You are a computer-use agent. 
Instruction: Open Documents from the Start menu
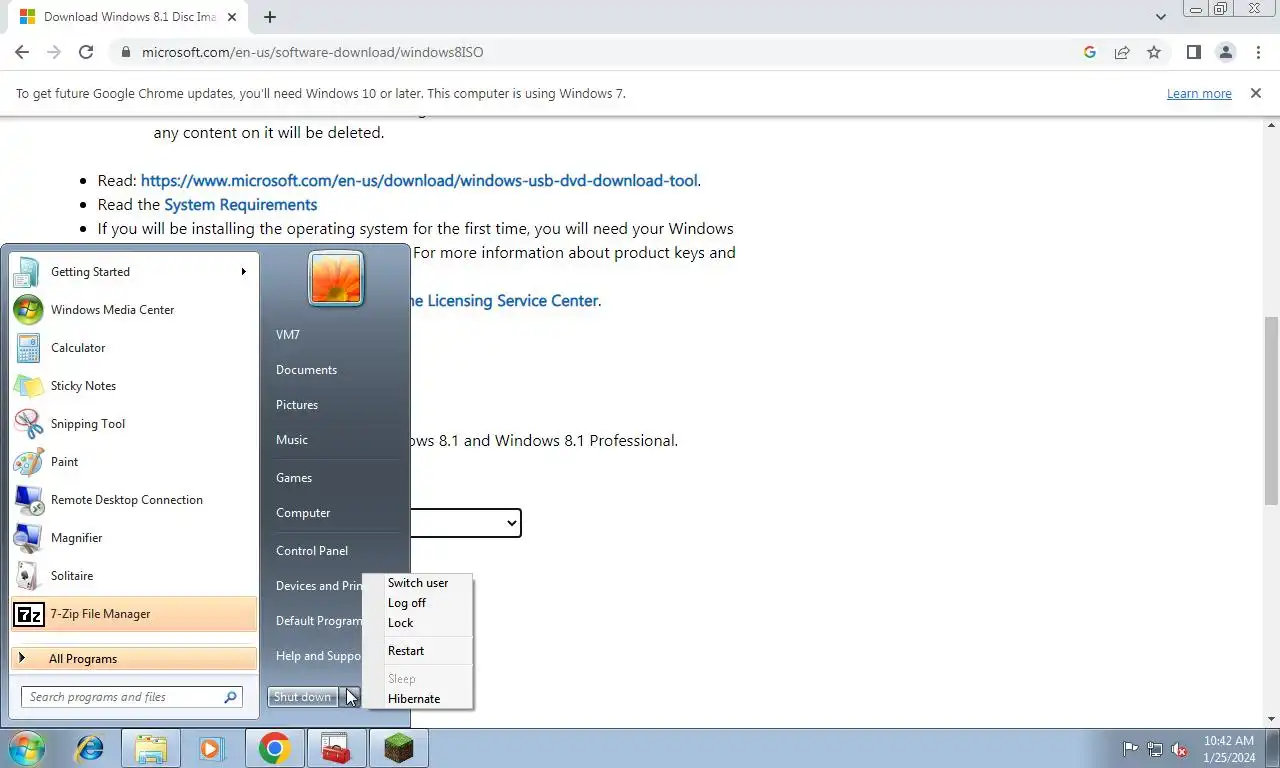pyautogui.click(x=306, y=370)
